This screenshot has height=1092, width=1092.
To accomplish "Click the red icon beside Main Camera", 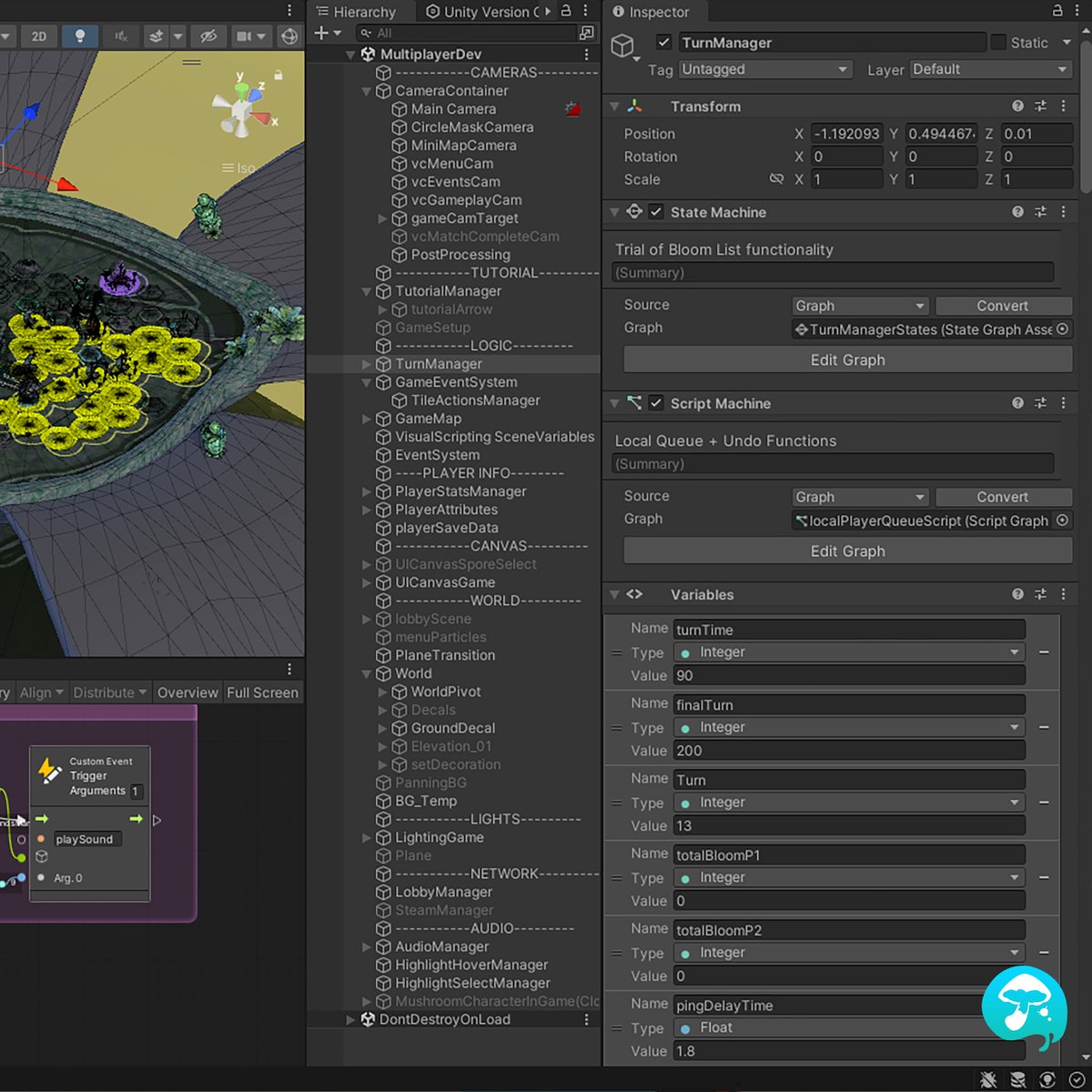I will tap(572, 109).
